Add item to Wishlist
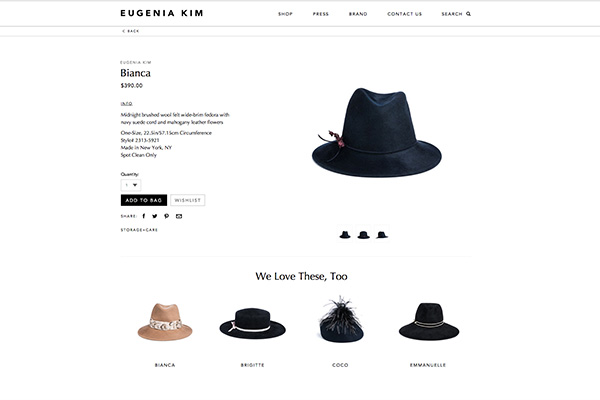This screenshot has height=400, width=600. click(188, 200)
